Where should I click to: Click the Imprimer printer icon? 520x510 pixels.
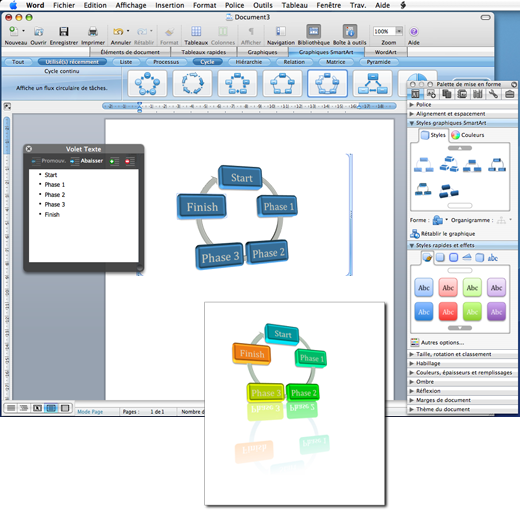pyautogui.click(x=93, y=31)
